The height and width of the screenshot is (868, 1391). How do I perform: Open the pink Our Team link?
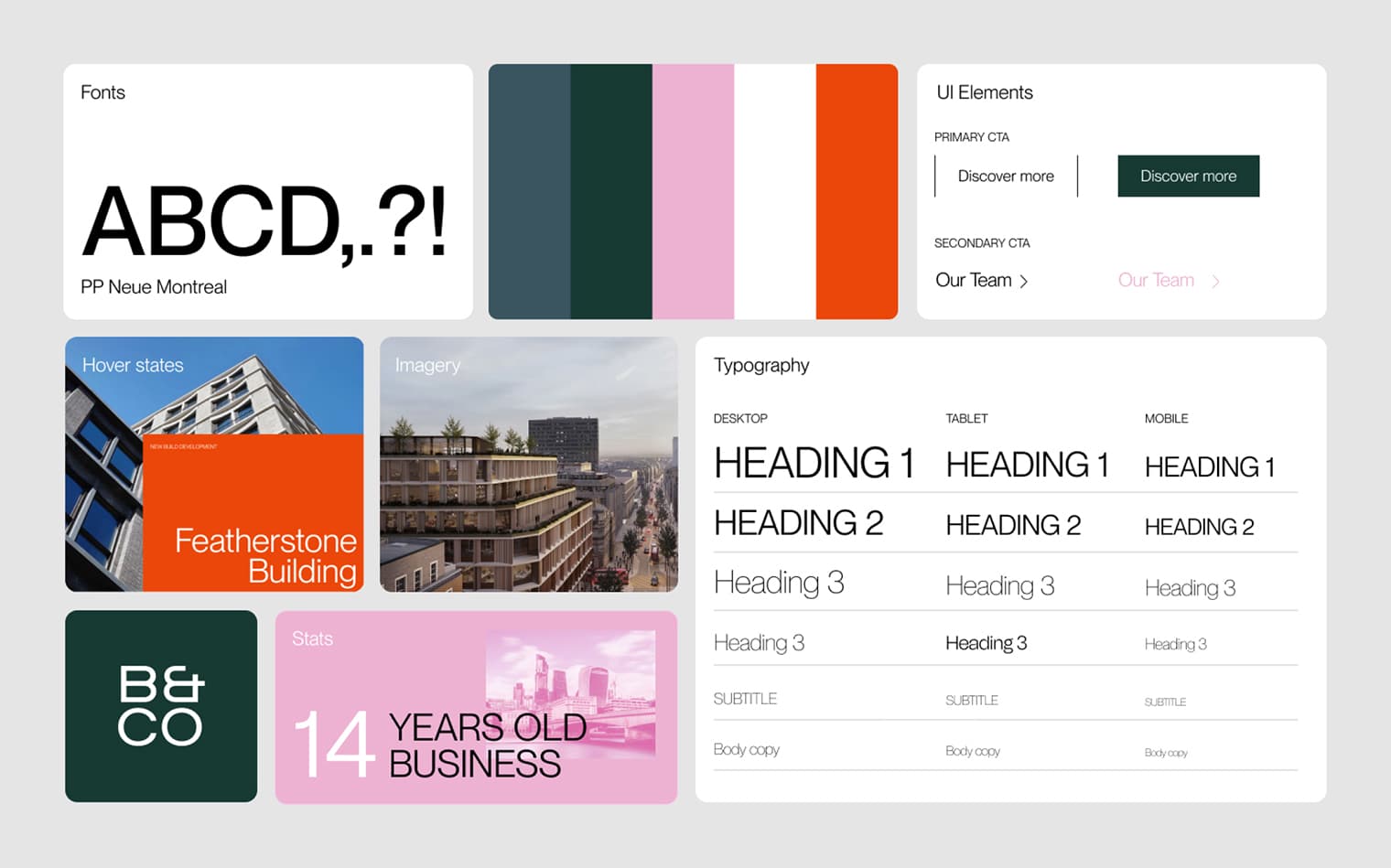point(1156,280)
